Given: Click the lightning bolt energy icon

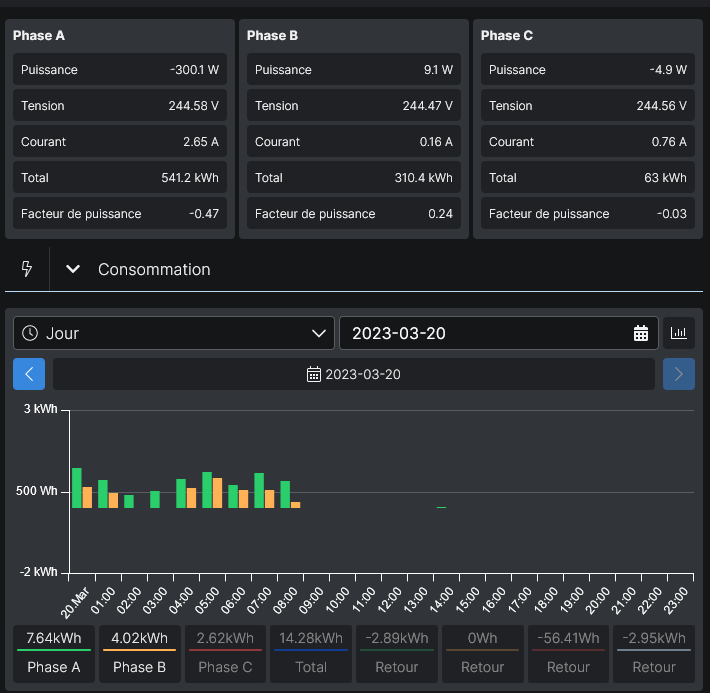Looking at the screenshot, I should (27, 269).
